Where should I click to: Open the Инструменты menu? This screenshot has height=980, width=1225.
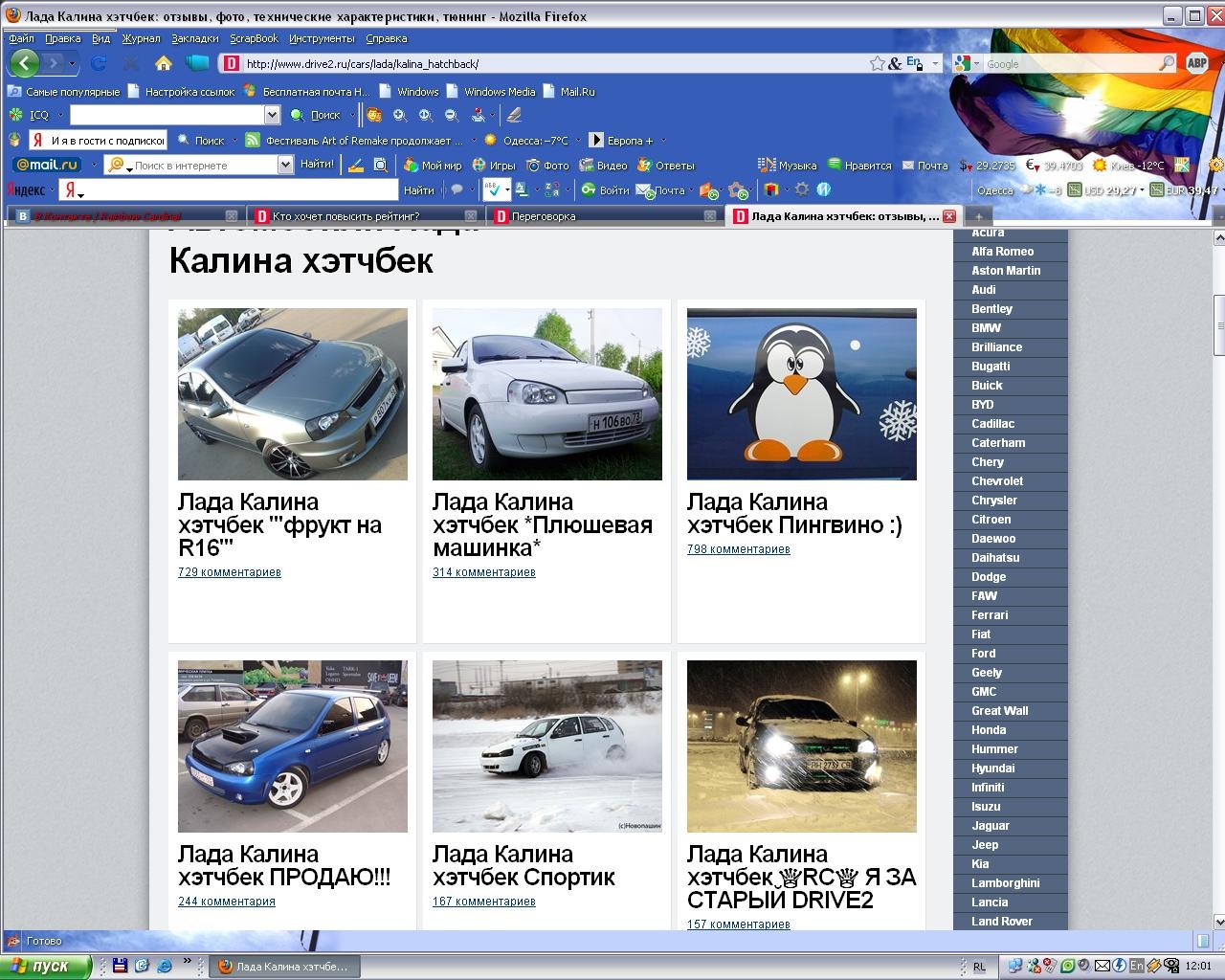tap(322, 38)
